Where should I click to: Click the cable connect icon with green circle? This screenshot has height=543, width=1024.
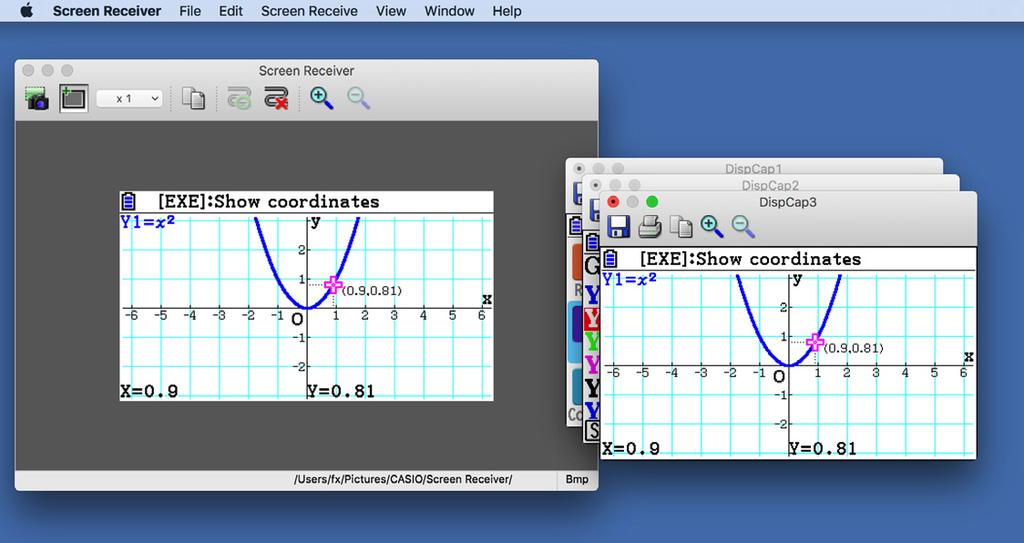[x=239, y=99]
